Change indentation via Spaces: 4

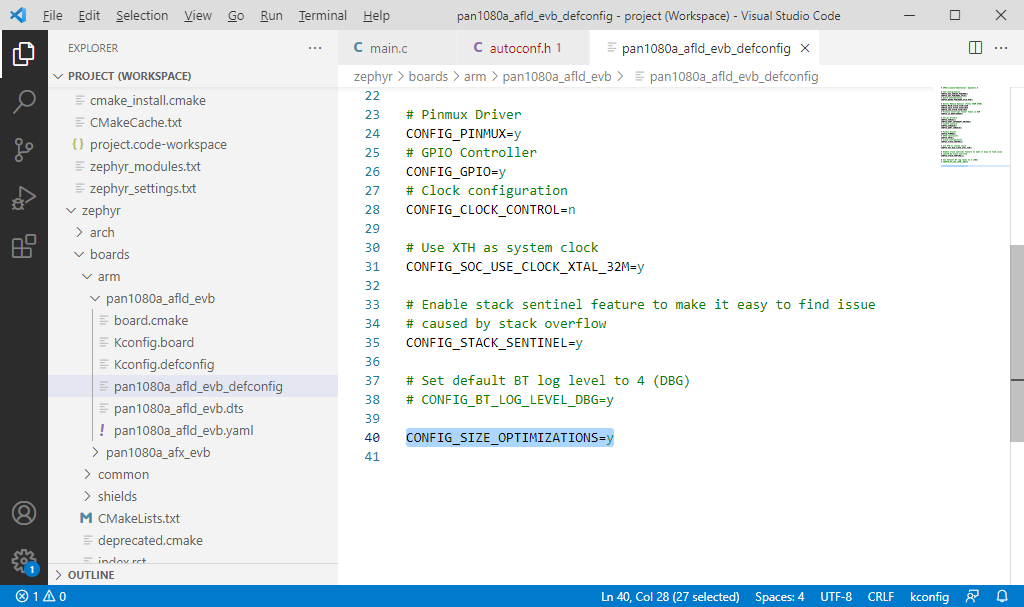[x=779, y=597]
